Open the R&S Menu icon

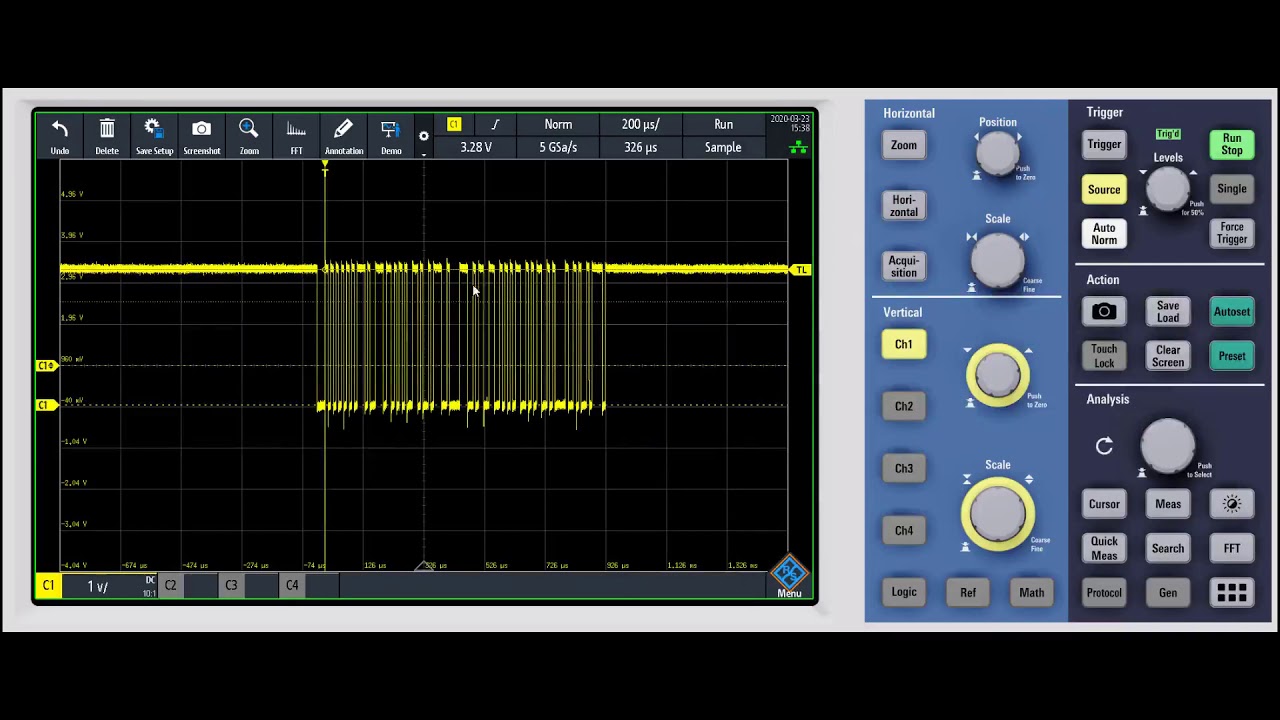[x=789, y=573]
